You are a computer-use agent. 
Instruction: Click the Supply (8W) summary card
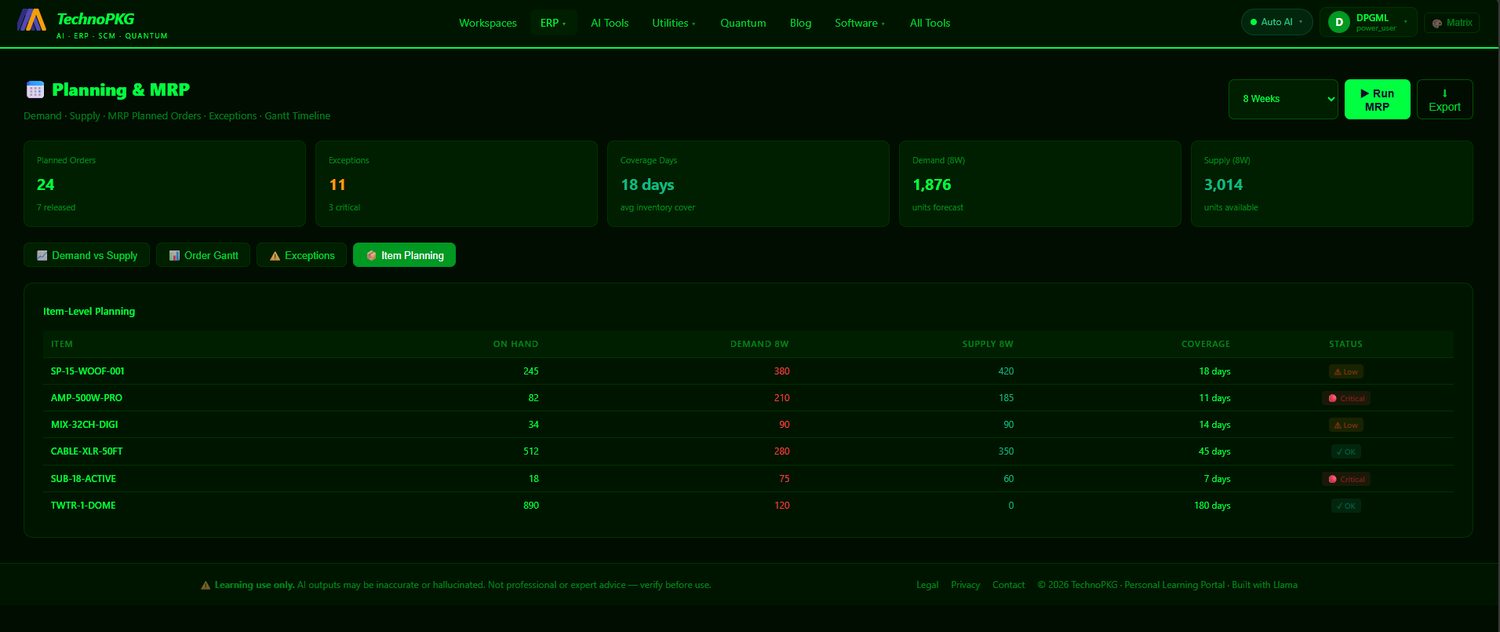pos(1332,184)
